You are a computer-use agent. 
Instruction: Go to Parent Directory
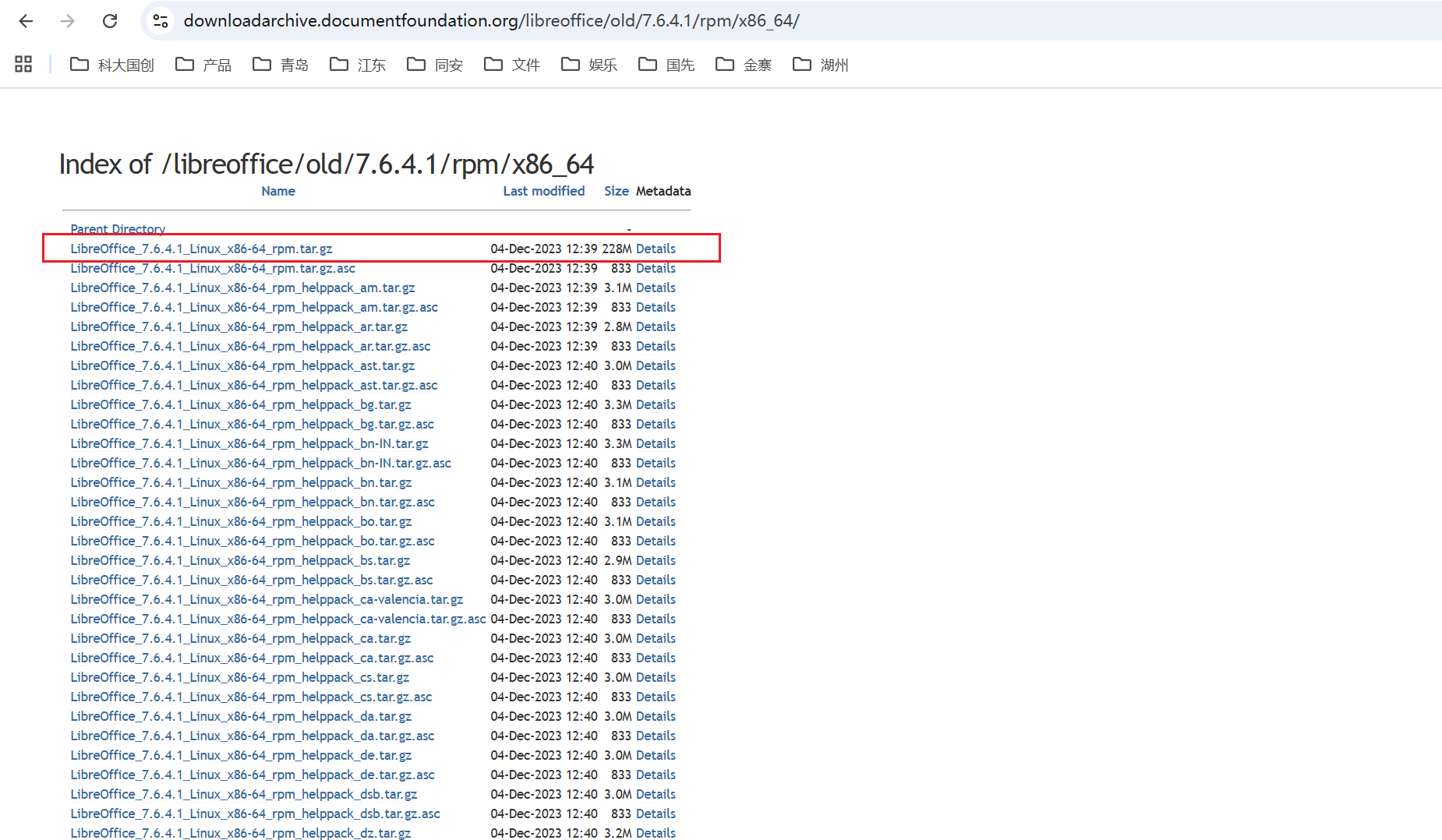(x=118, y=229)
